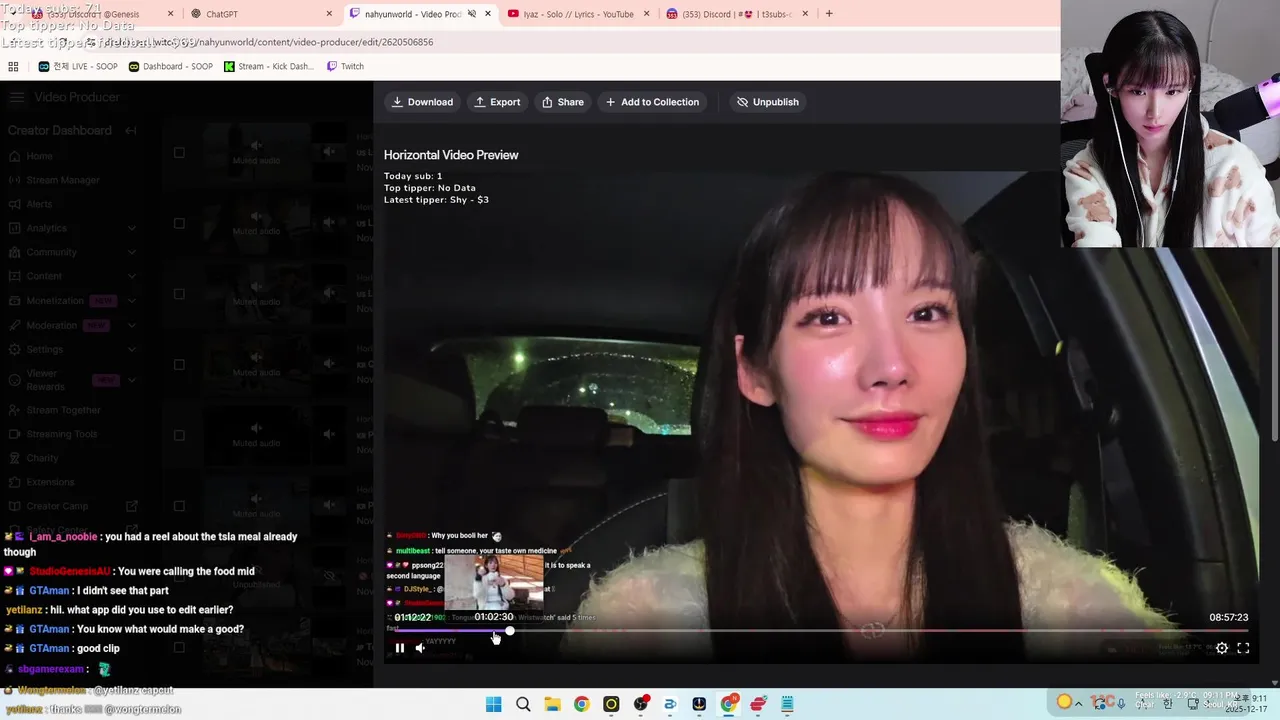The image size is (1280, 720).
Task: Show hidden system tray icons
Action: coord(1078,704)
